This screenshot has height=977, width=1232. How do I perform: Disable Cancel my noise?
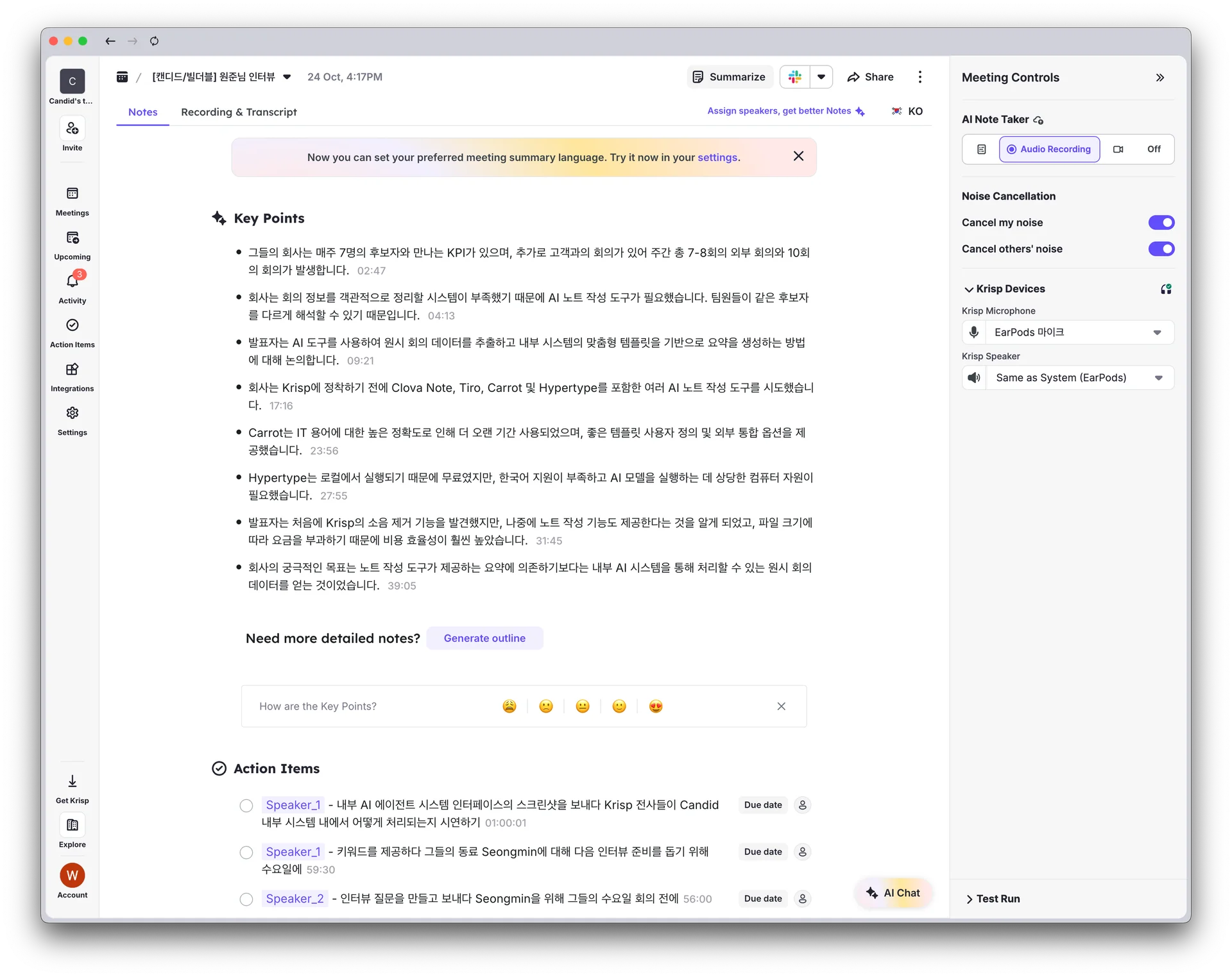[x=1161, y=223]
